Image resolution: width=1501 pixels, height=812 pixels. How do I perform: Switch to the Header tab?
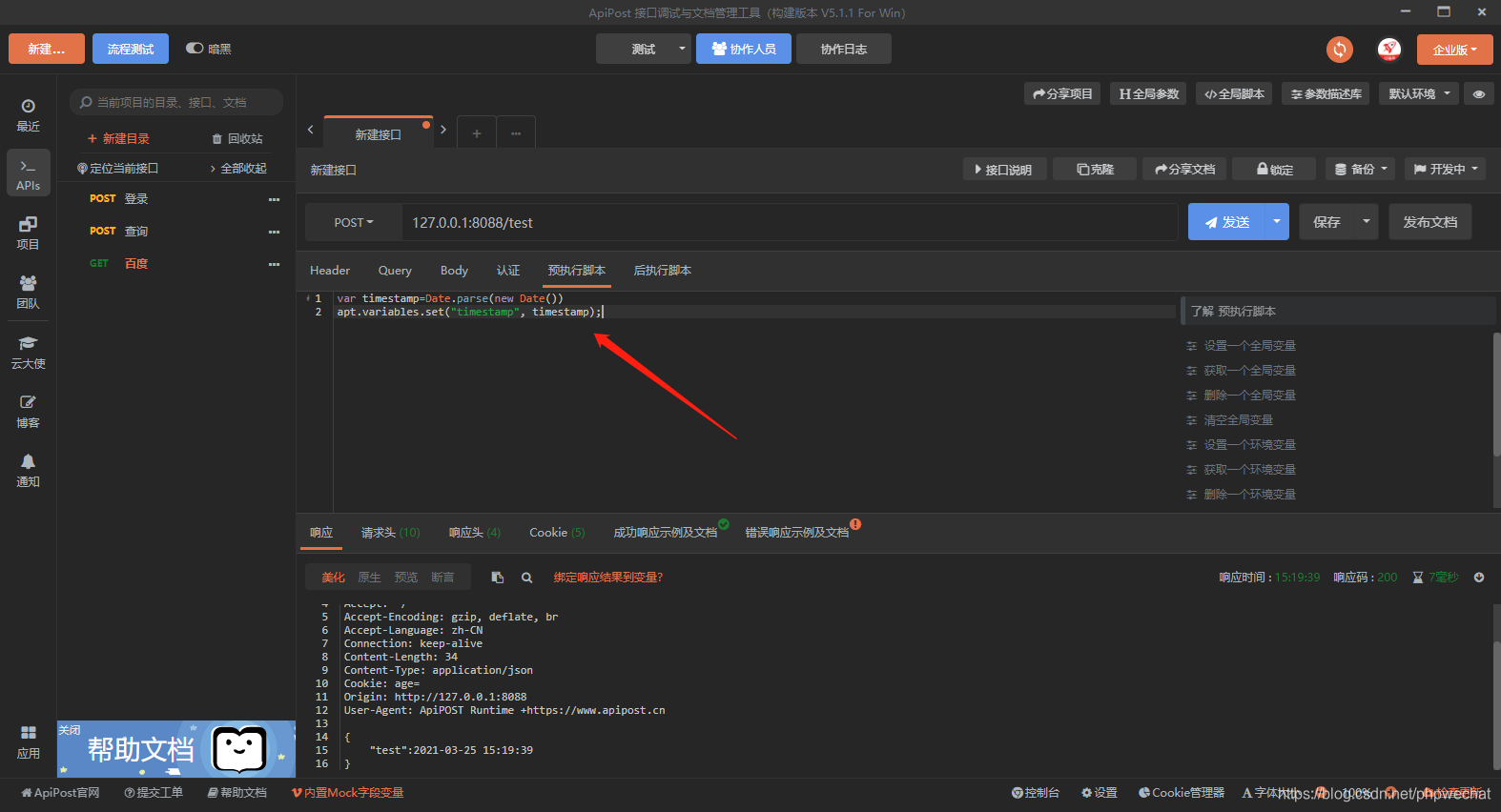tap(330, 271)
